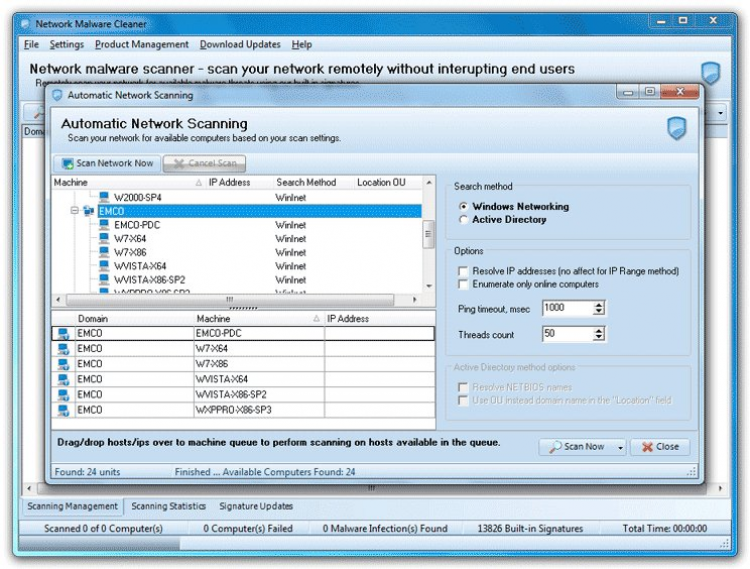Click the main window right scroll arrow
The image size is (750, 569).
pos(720,488)
